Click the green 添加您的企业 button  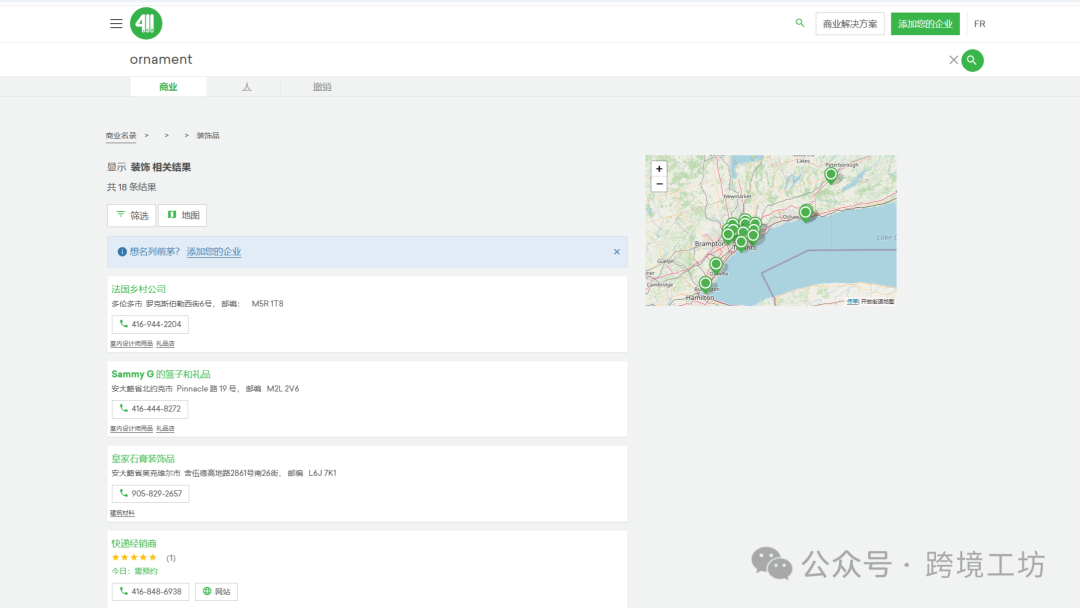pyautogui.click(x=925, y=24)
